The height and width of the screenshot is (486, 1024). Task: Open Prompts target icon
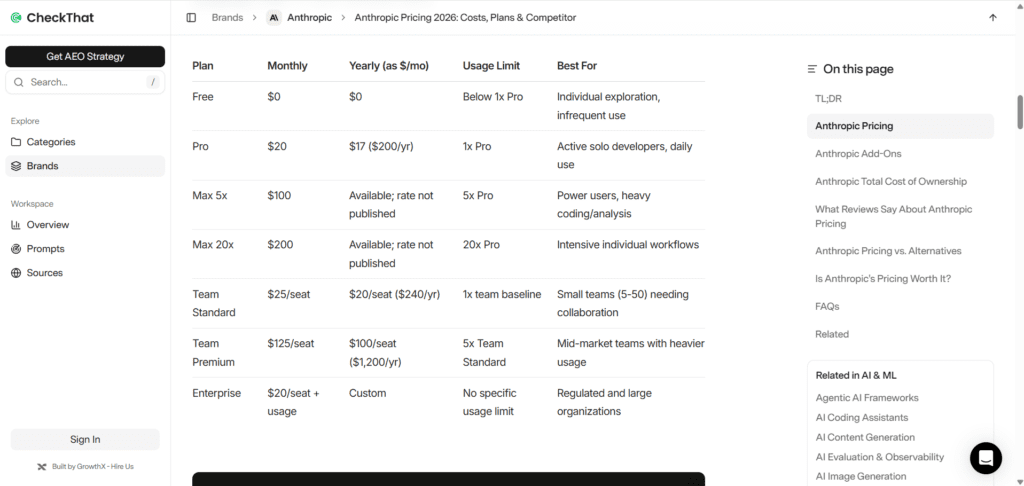click(16, 249)
